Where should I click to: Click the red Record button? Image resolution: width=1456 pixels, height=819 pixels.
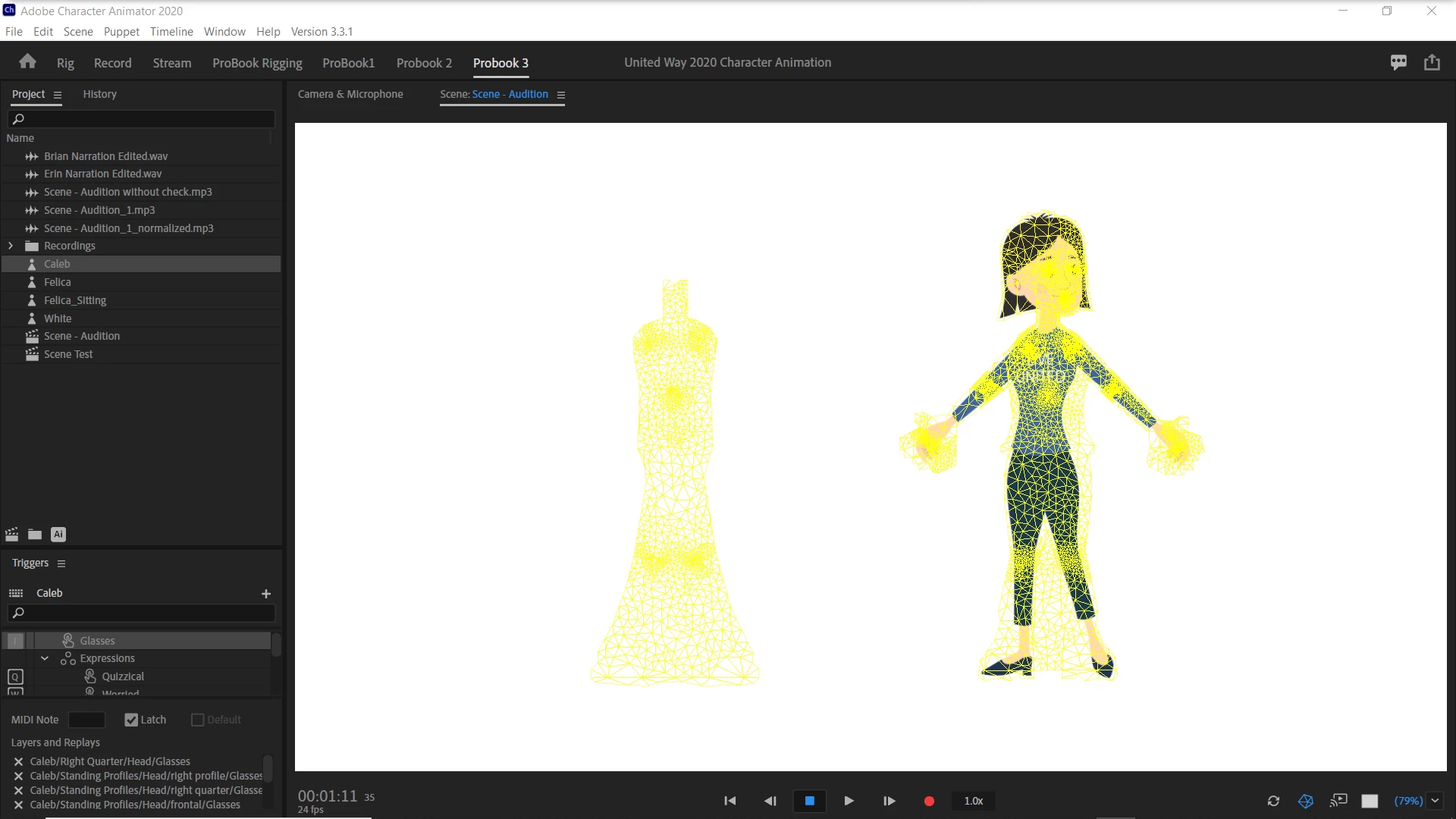coord(929,801)
